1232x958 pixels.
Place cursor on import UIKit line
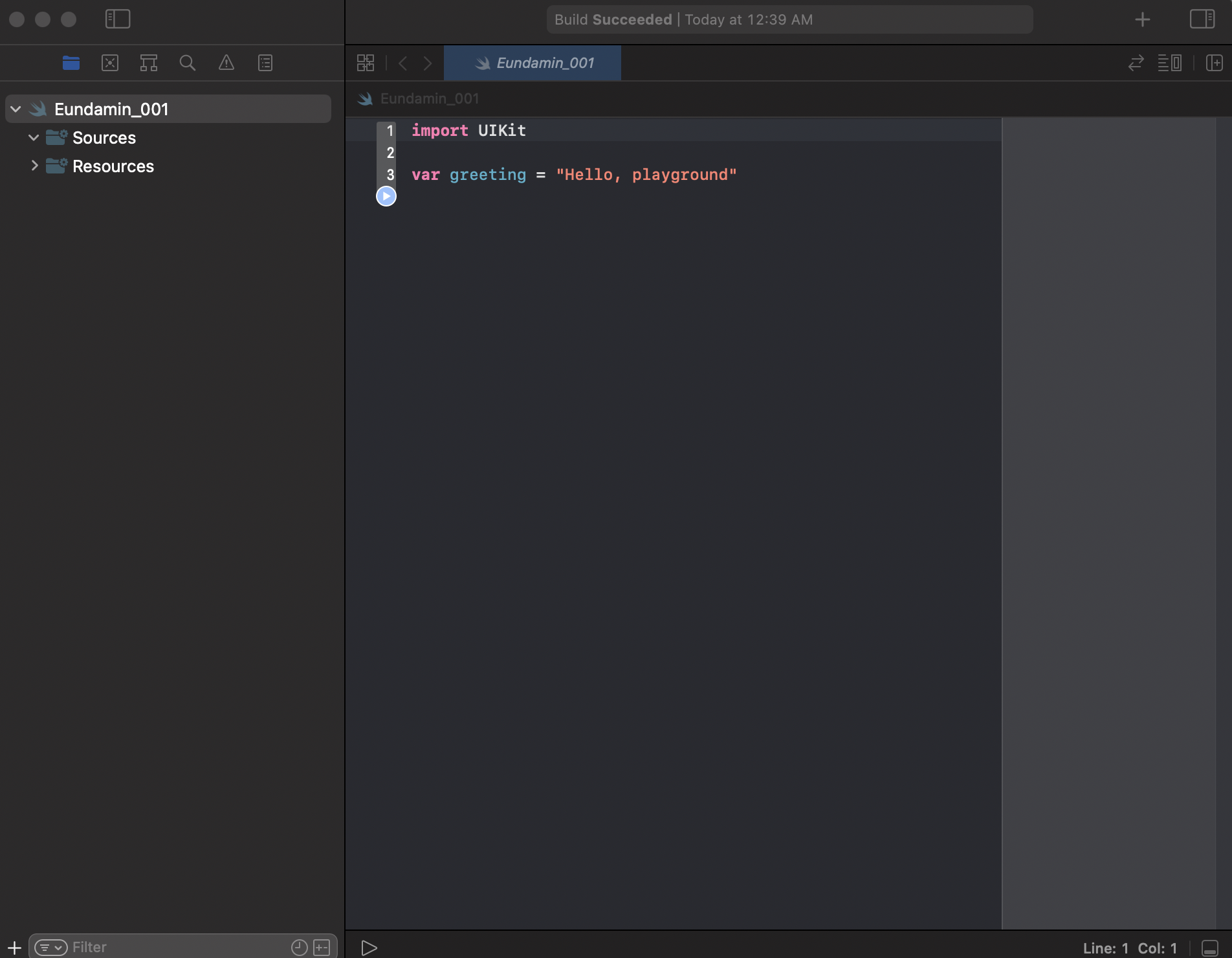(x=469, y=131)
